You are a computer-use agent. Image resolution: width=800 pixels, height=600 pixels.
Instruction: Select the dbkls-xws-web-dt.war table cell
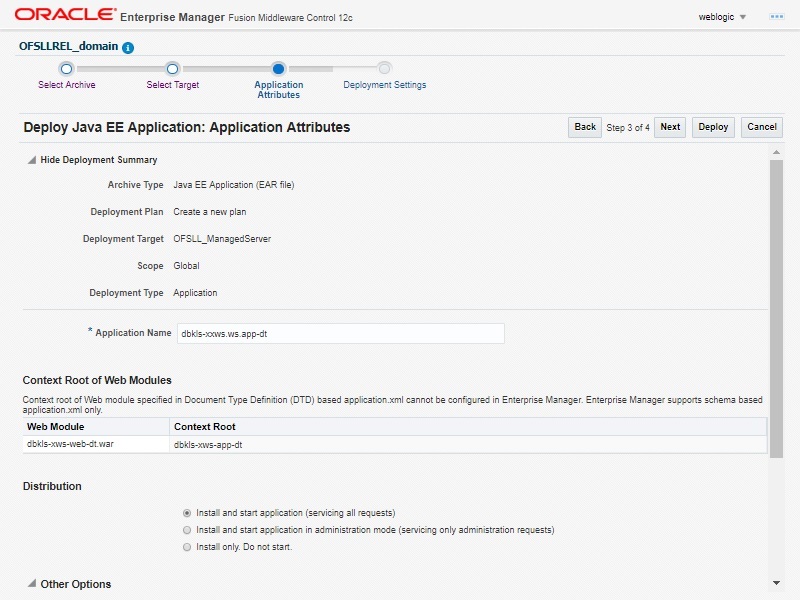coord(96,444)
